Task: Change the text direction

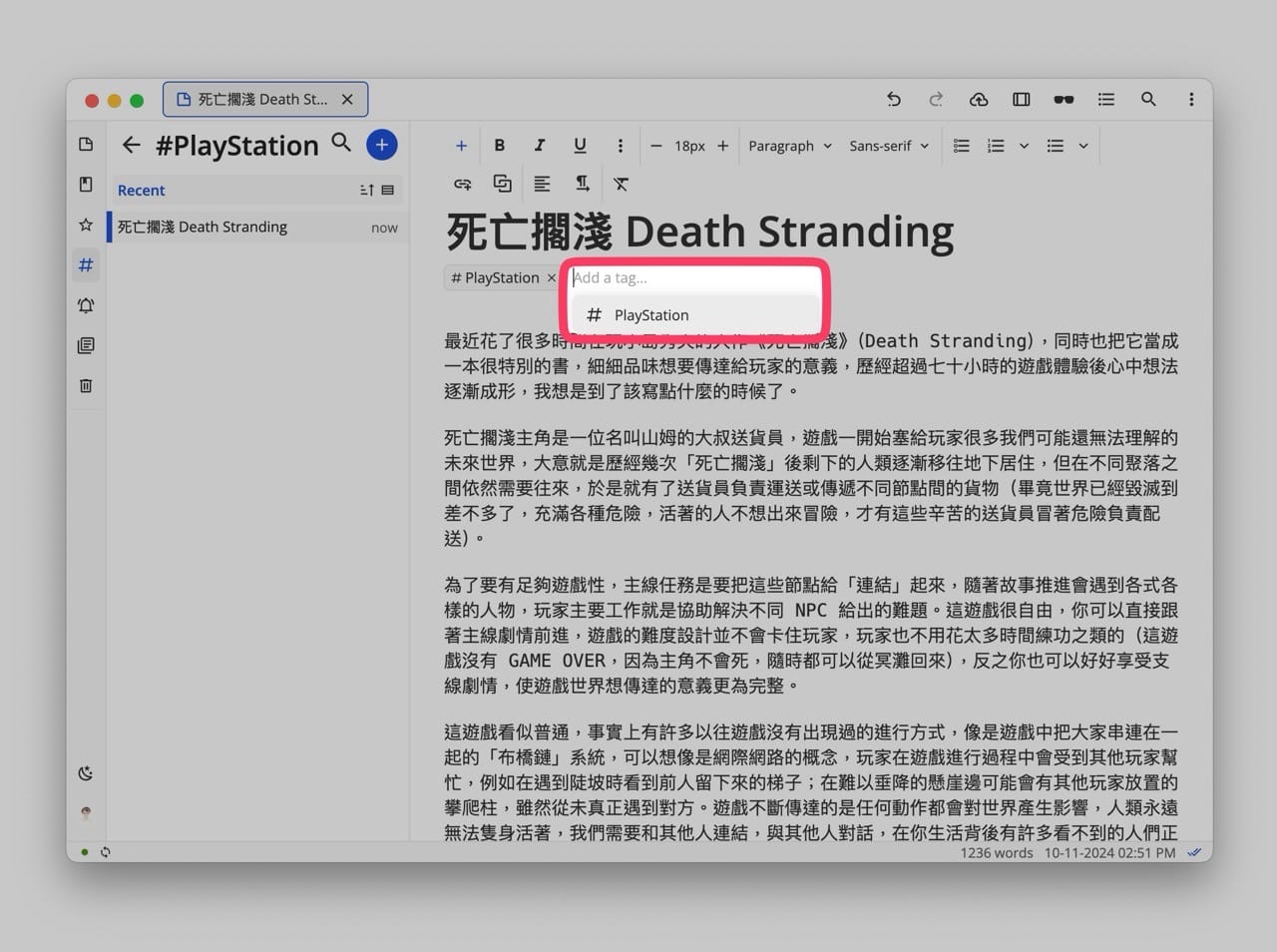Action: [582, 184]
